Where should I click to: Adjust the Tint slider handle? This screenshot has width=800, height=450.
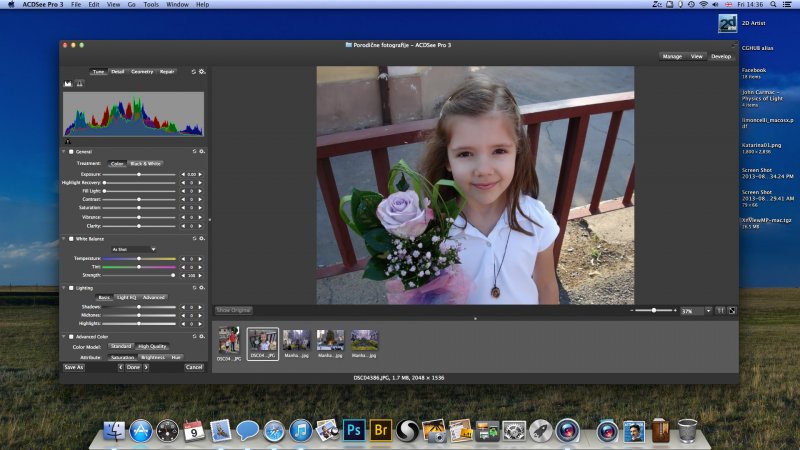pyautogui.click(x=139, y=267)
